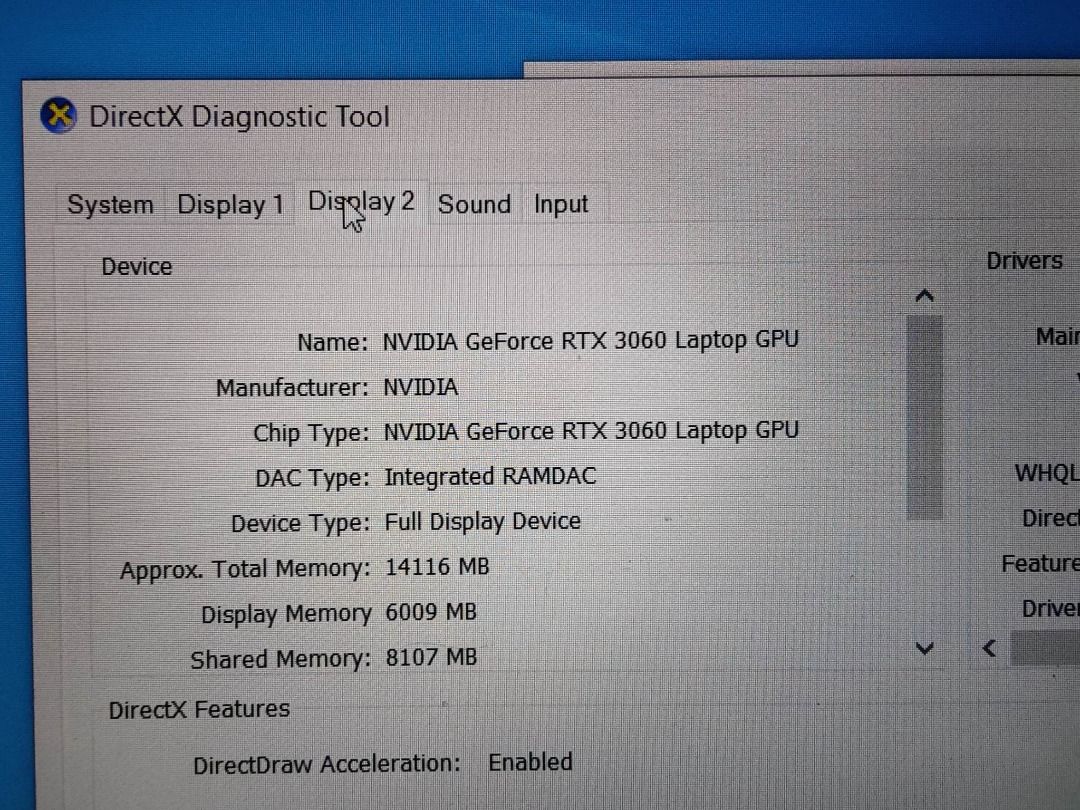The width and height of the screenshot is (1080, 810).
Task: Click the Approx. Total Memory value
Action: [436, 567]
